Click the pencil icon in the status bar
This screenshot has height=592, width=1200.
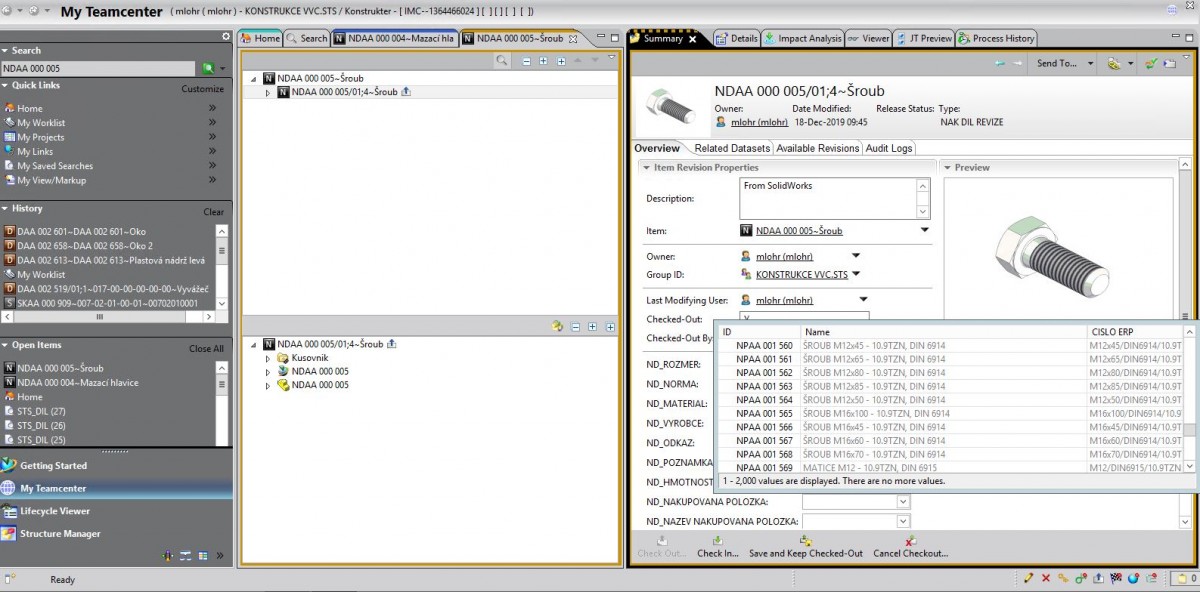click(1029, 578)
